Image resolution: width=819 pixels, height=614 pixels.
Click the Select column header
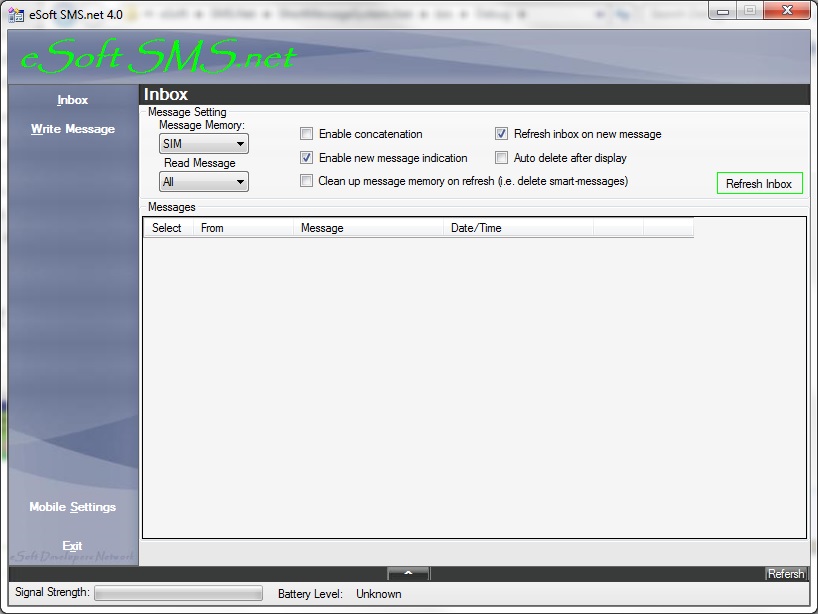click(168, 228)
